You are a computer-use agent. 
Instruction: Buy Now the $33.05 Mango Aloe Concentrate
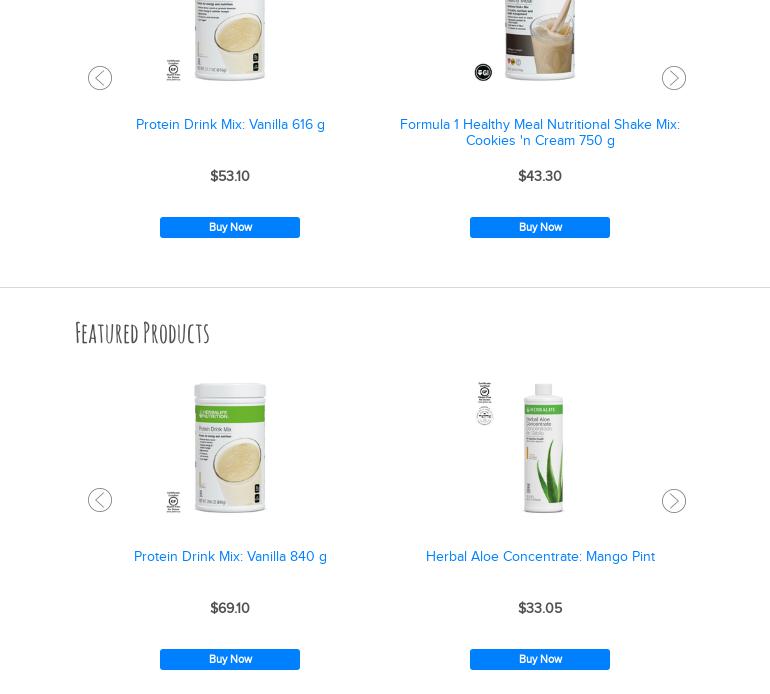540,659
